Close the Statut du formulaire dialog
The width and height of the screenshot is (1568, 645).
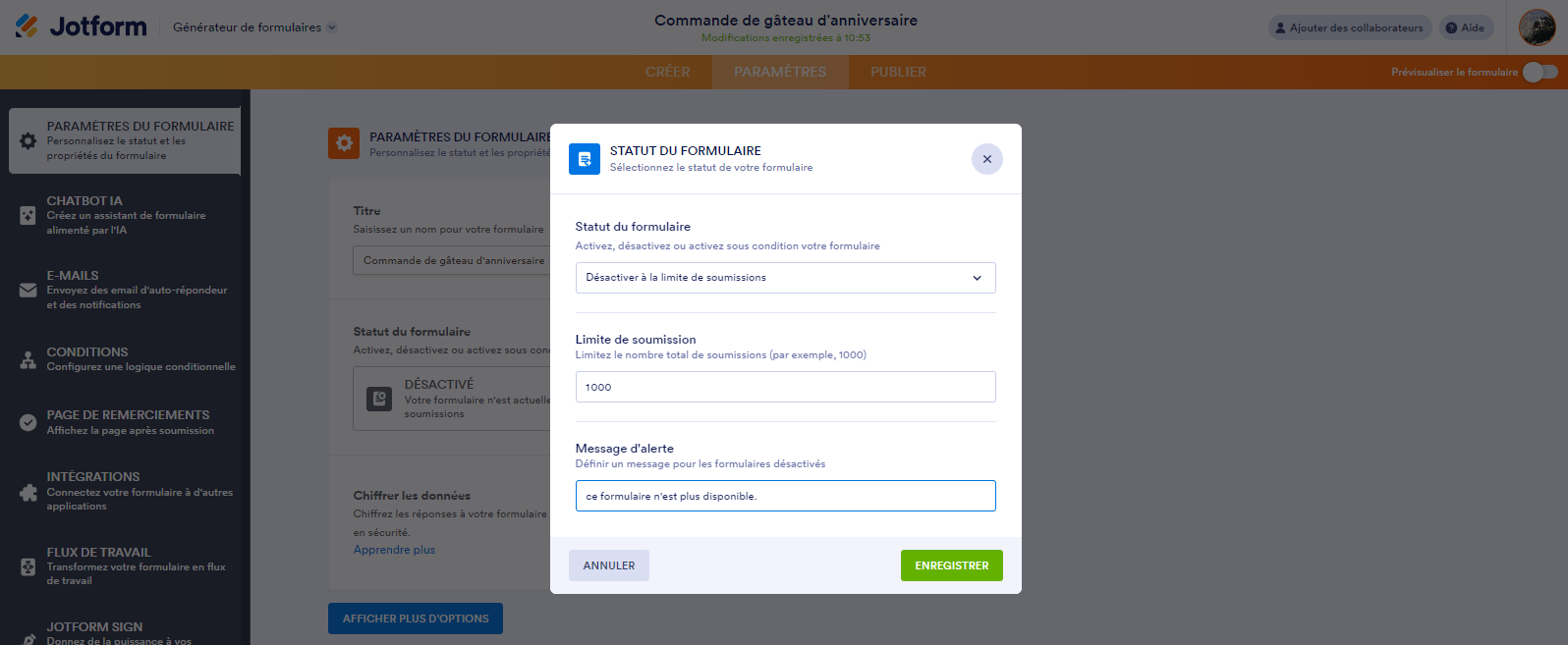[x=986, y=159]
